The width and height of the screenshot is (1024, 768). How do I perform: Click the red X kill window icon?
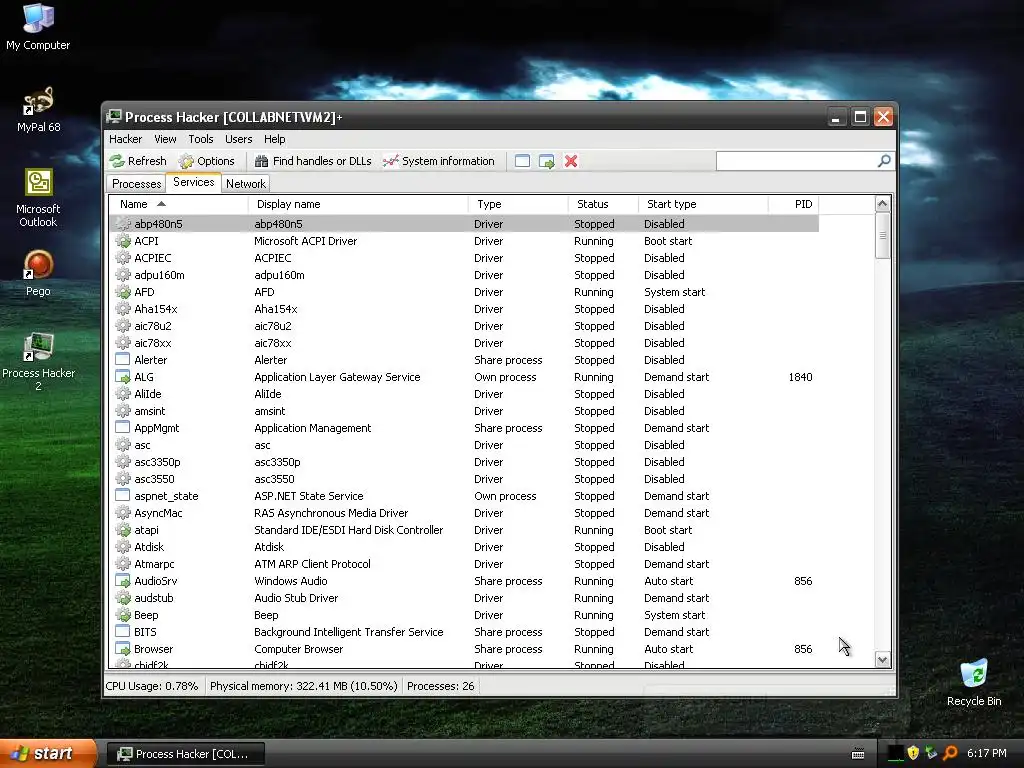click(x=571, y=161)
